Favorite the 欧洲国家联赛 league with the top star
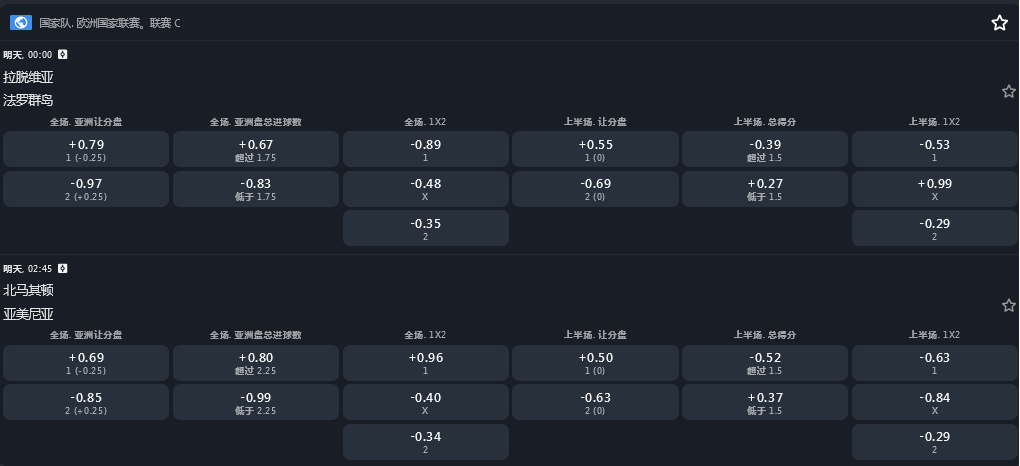Viewport: 1020px width, 466px height. pyautogui.click(x=999, y=23)
